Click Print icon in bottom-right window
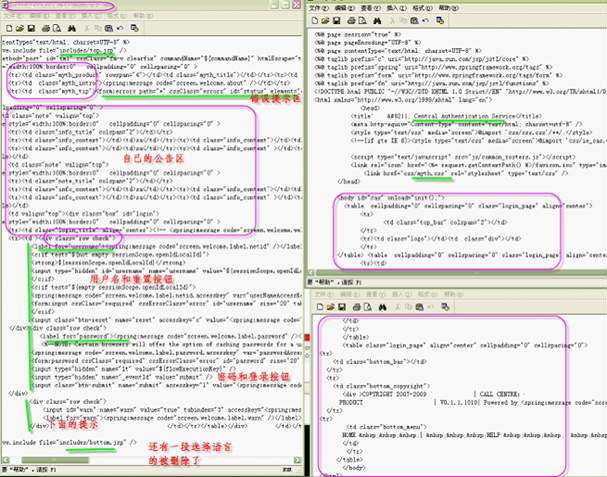 (357, 307)
